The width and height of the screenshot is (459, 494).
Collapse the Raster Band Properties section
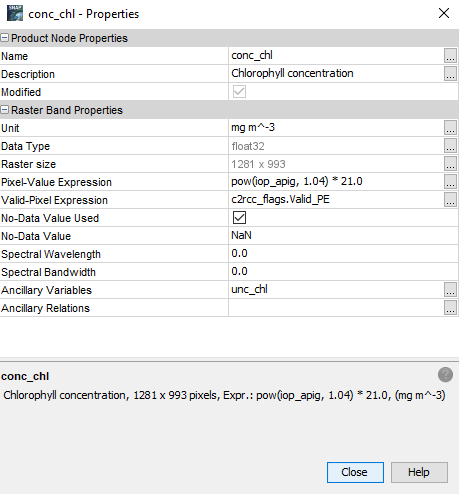(x=5, y=110)
